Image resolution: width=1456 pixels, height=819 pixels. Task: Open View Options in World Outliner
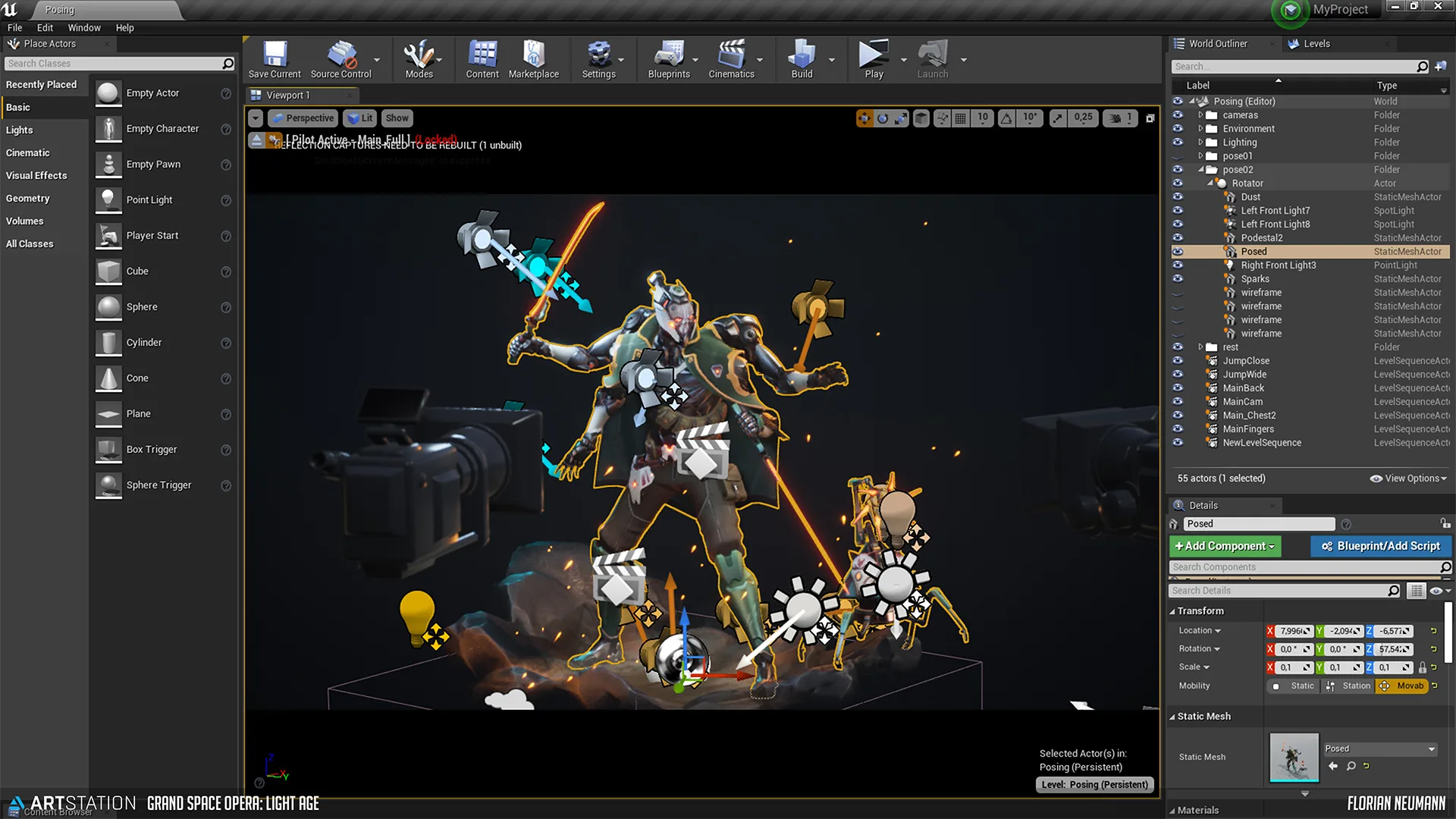(x=1408, y=479)
